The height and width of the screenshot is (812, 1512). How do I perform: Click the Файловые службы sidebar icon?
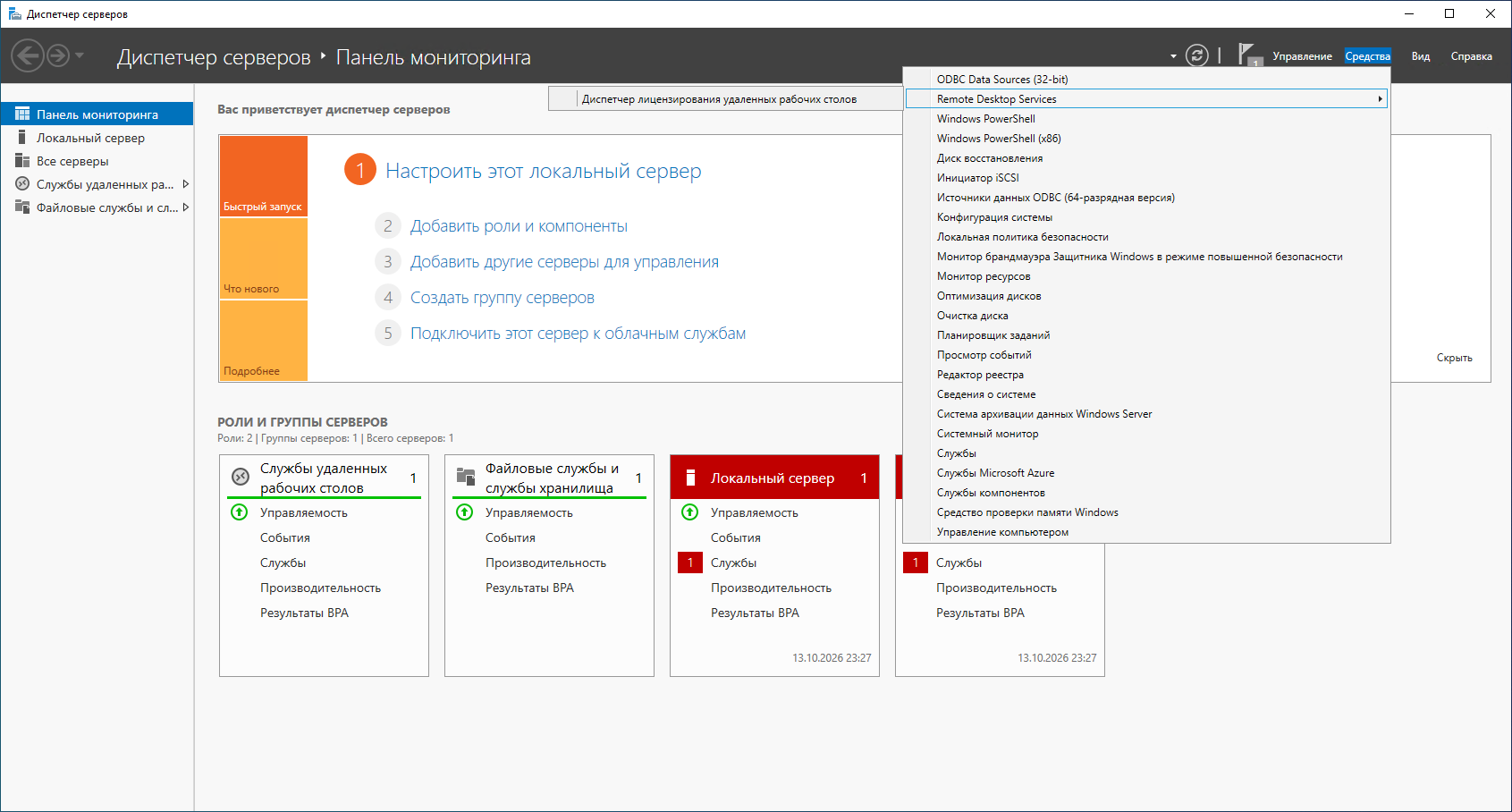pyautogui.click(x=22, y=207)
